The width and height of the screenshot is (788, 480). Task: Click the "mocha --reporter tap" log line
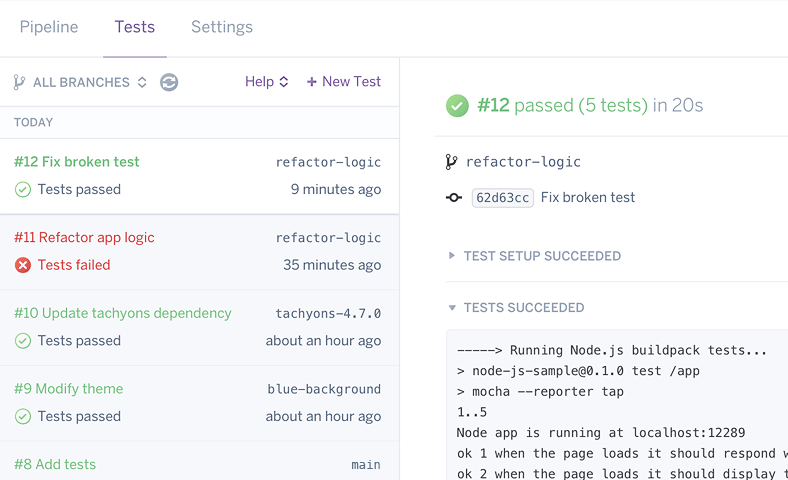pyautogui.click(x=540, y=392)
